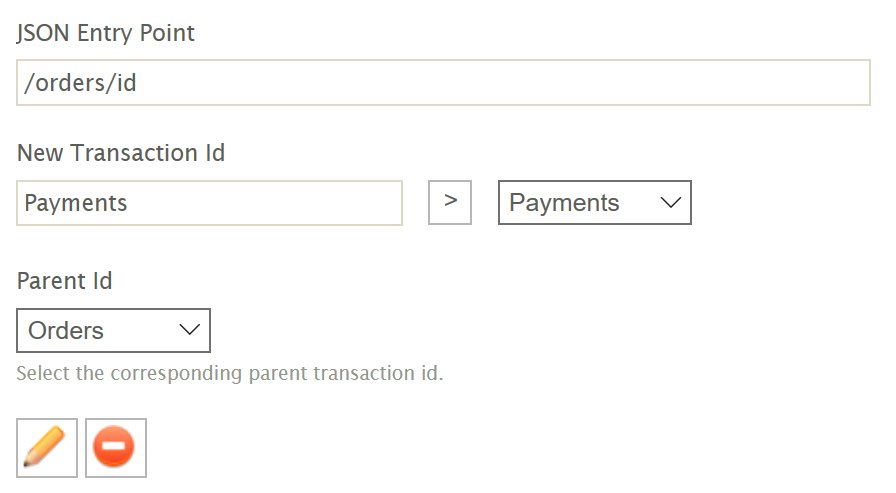Place cursor in the /orders/id text
896x493 pixels.
(x=80, y=83)
